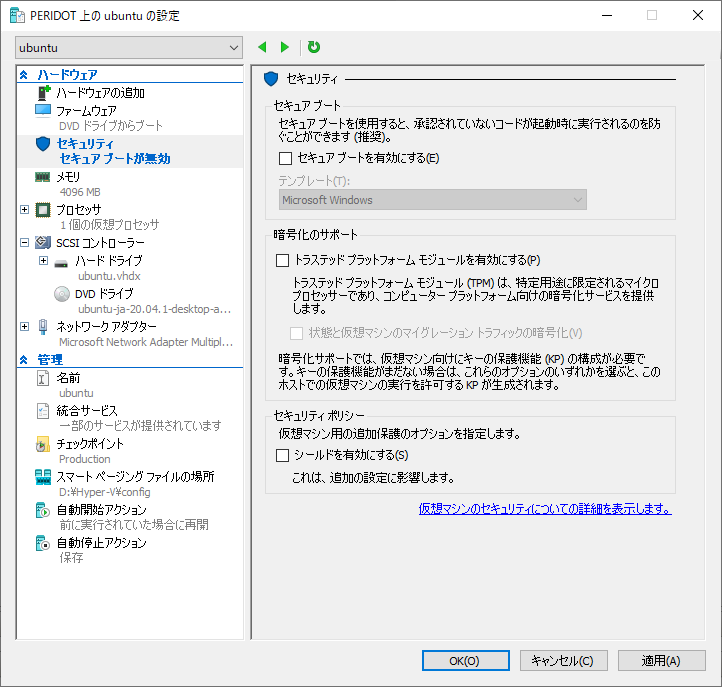Select the hard drive icon
Viewport: 722px width, 687px height.
click(x=61, y=263)
